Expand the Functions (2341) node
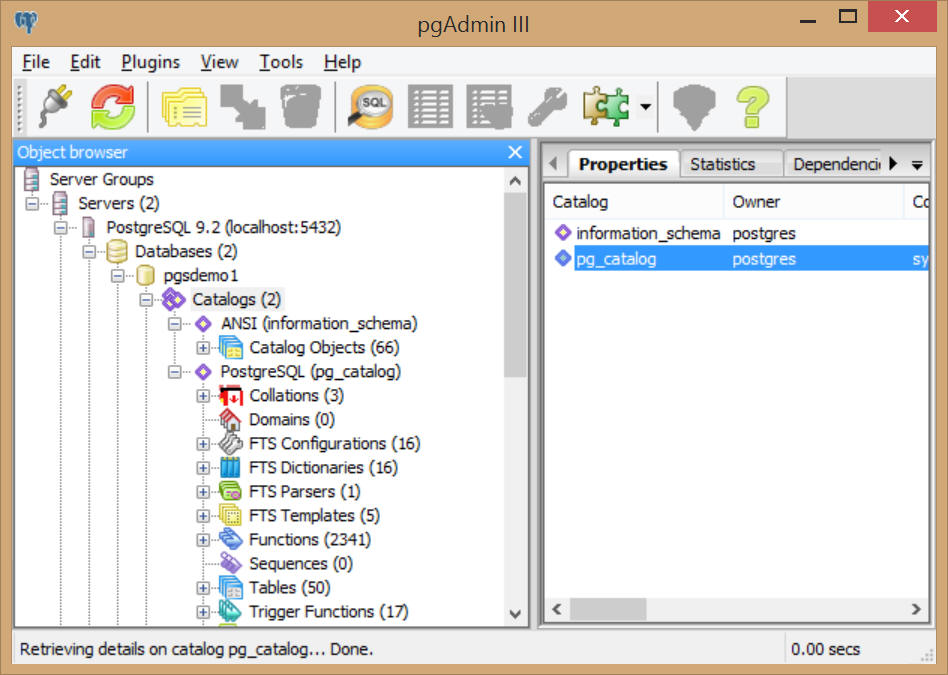This screenshot has height=675, width=948. coord(203,540)
